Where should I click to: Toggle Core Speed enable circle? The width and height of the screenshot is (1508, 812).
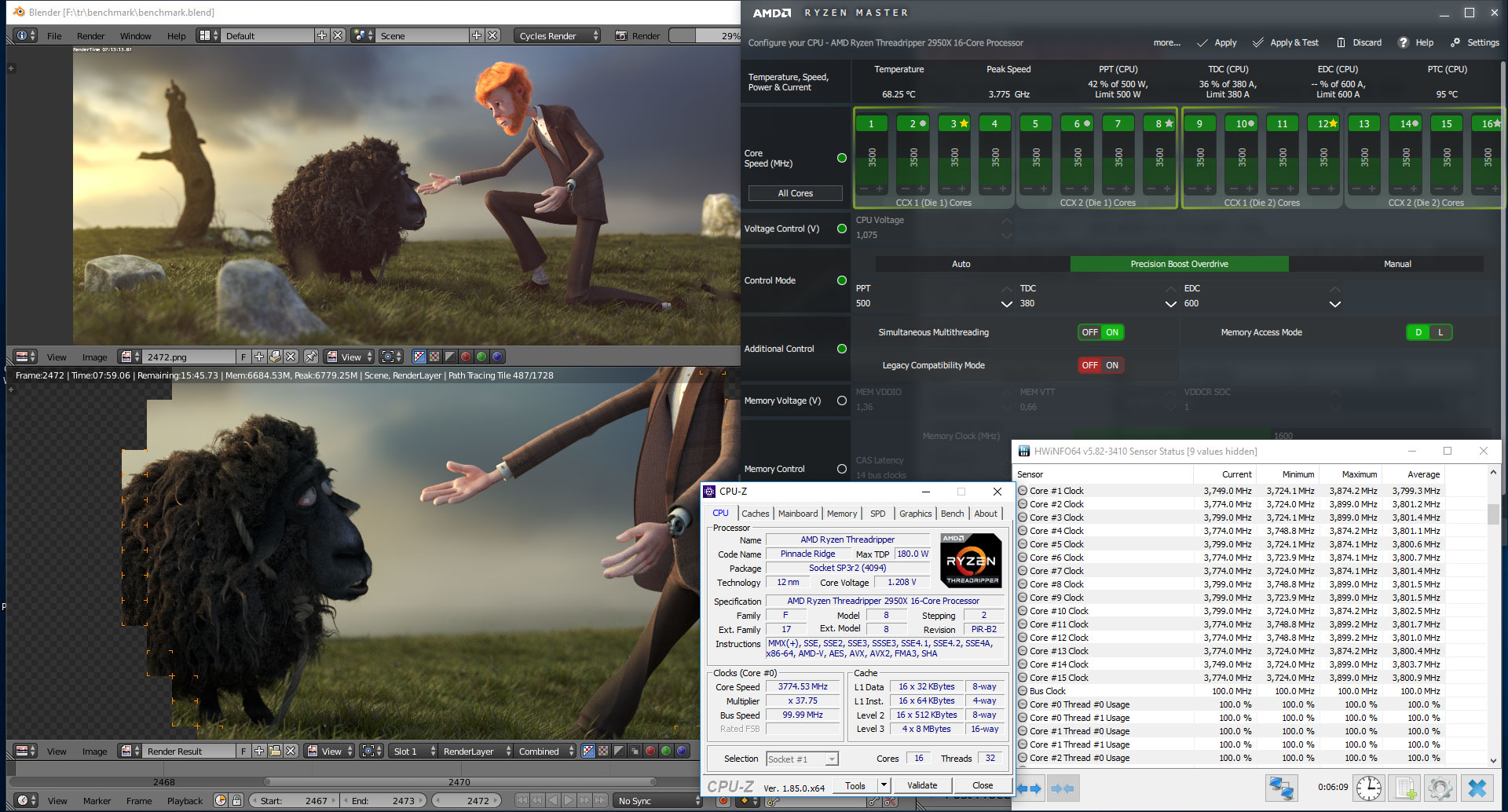[x=842, y=158]
